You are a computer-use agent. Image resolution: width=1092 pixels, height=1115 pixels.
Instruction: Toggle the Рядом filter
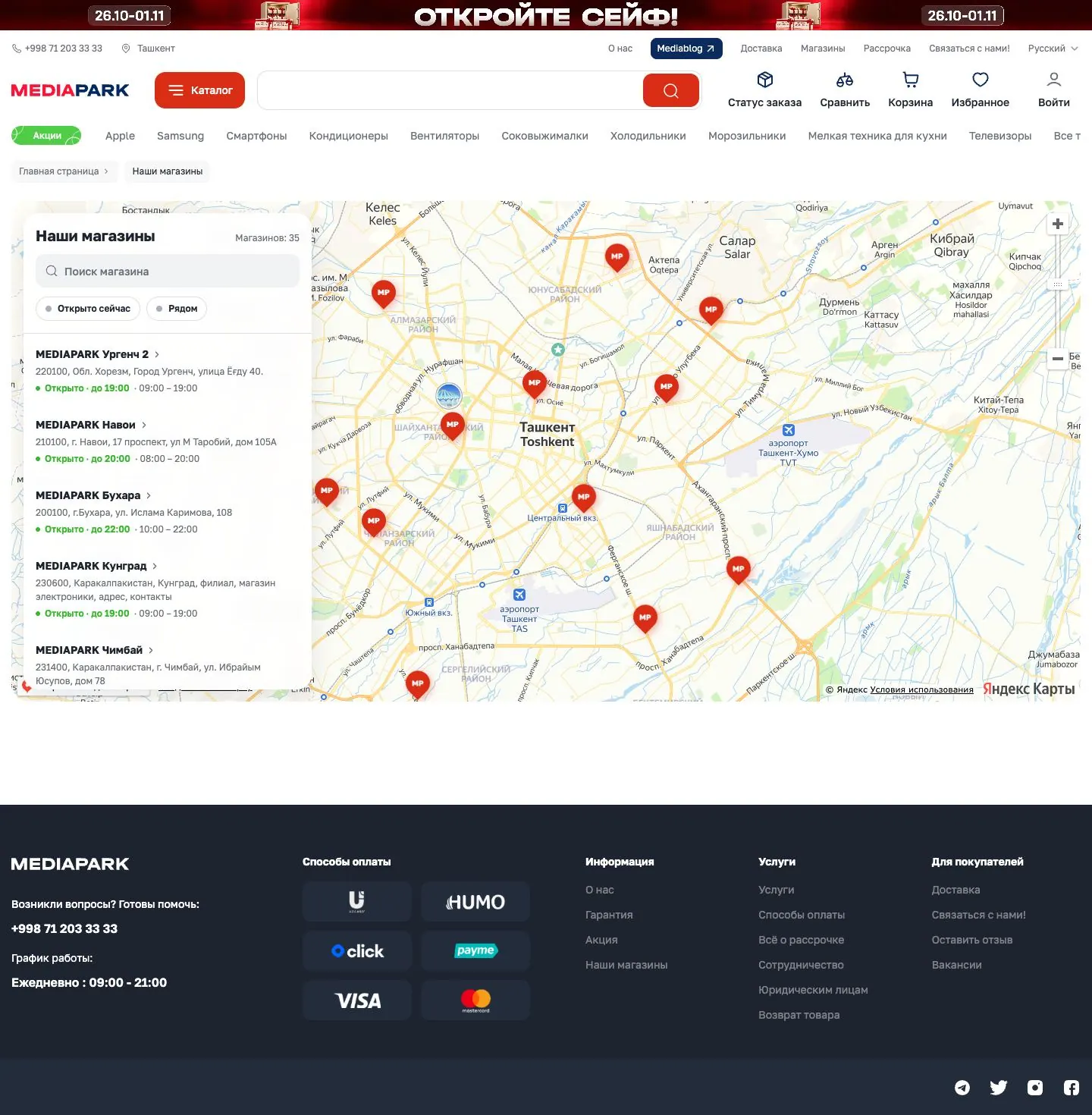tap(177, 309)
